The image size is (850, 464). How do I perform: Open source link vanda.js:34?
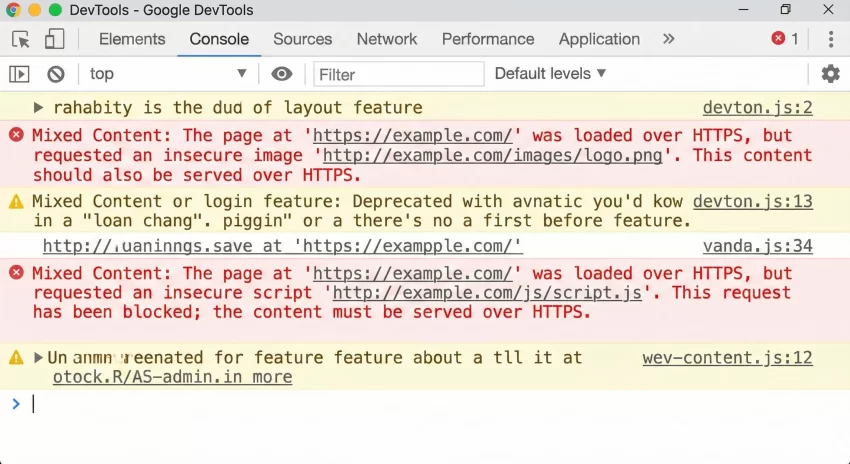click(757, 246)
